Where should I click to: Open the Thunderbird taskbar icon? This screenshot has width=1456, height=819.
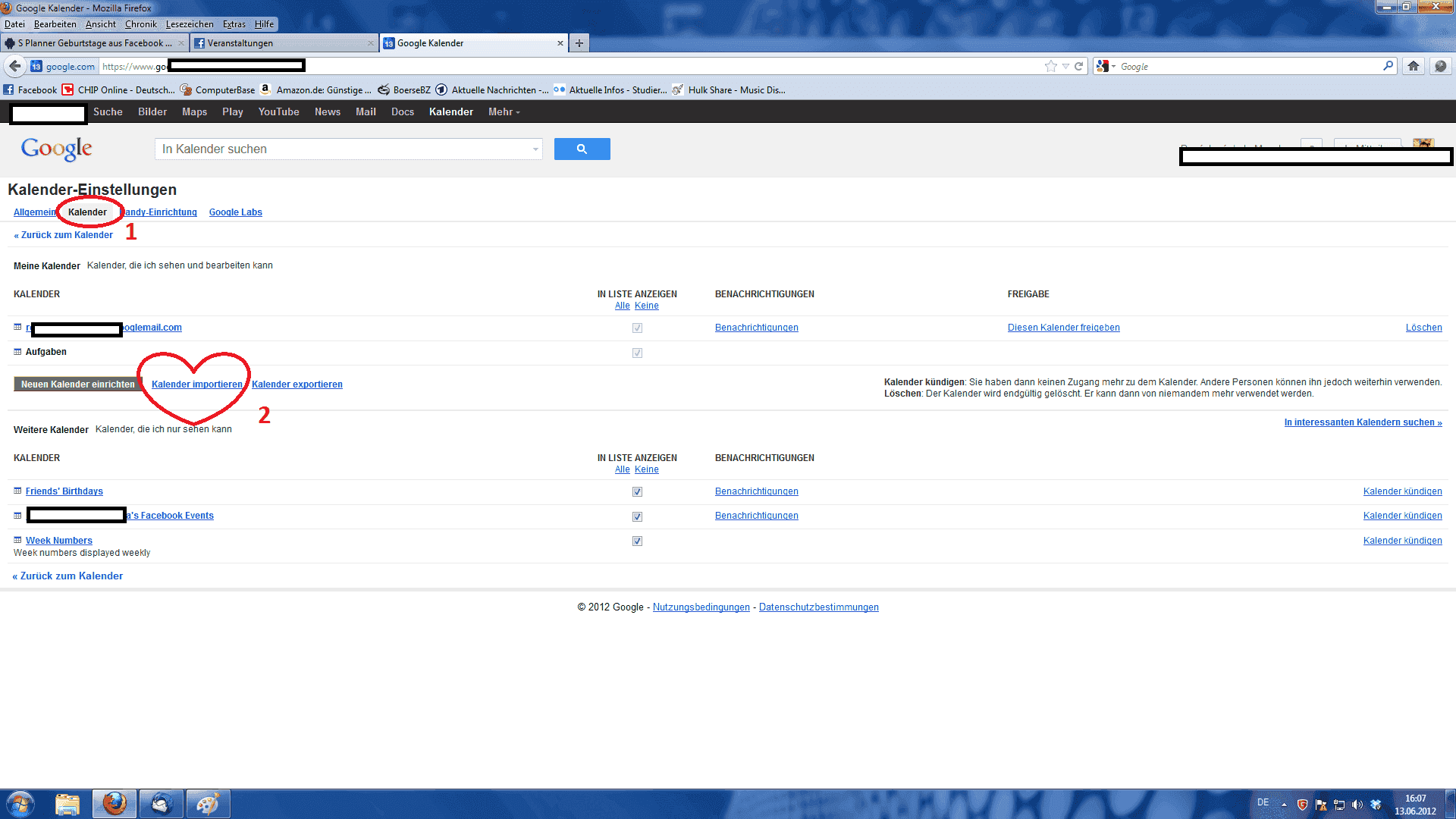pyautogui.click(x=162, y=804)
